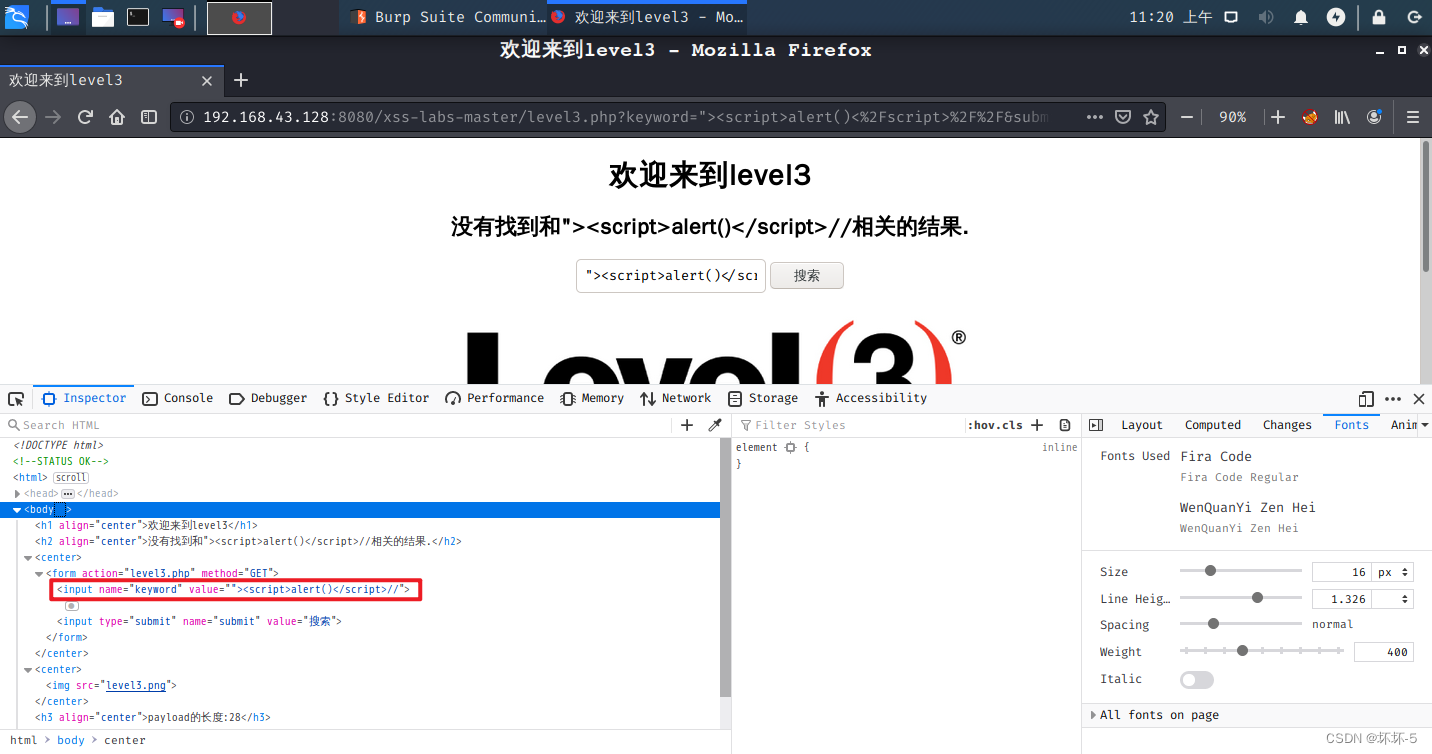Click the 搜索 search button
The image size is (1432, 754).
click(x=807, y=276)
